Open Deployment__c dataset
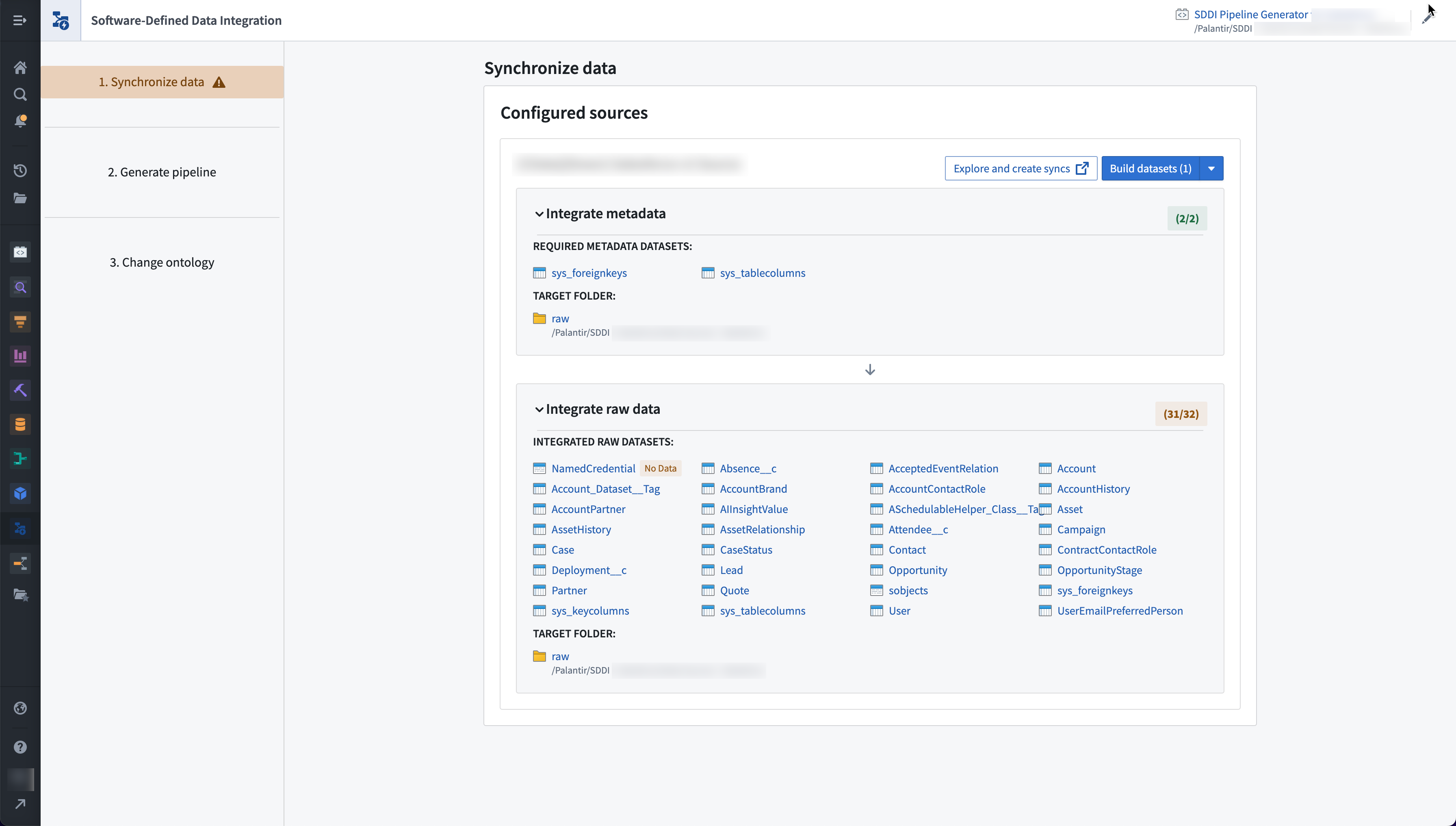This screenshot has width=1456, height=826. point(589,570)
